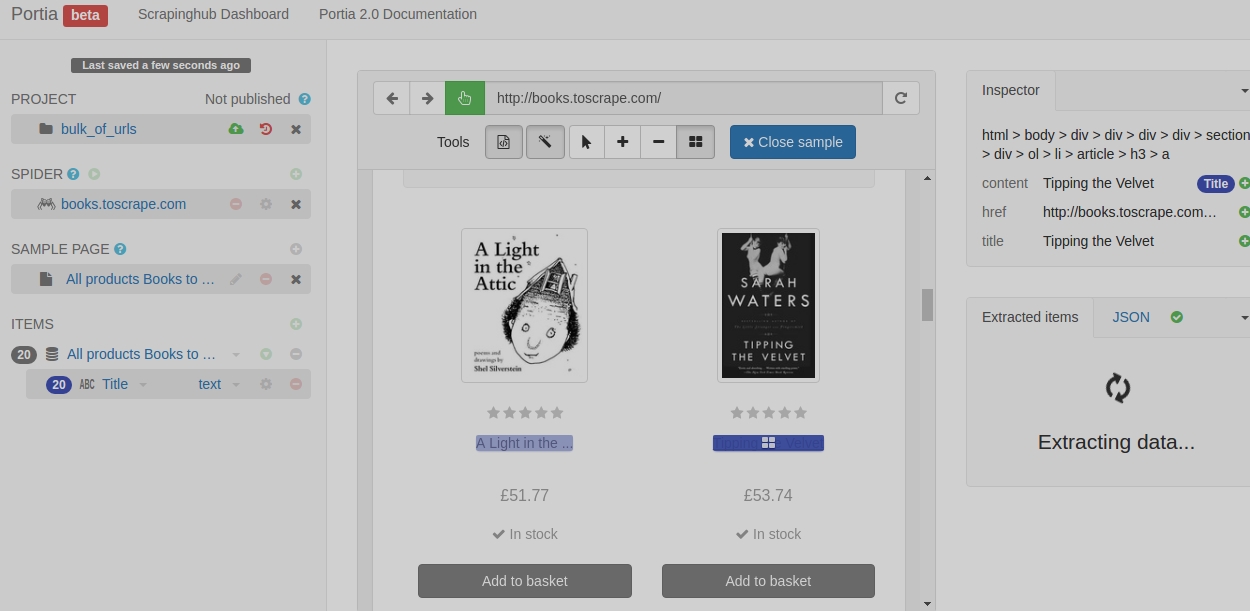Open the text field-type dropdown
Image resolution: width=1250 pixels, height=611 pixels.
[219, 384]
